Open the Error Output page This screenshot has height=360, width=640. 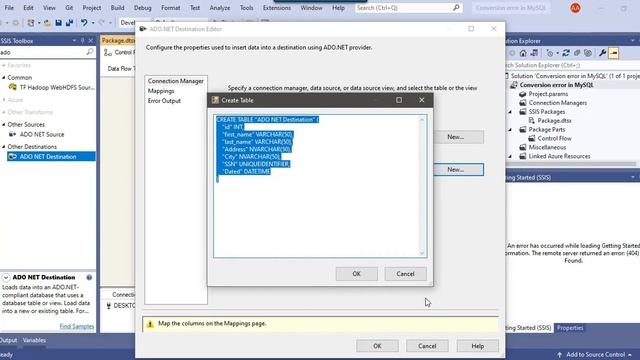tap(164, 101)
